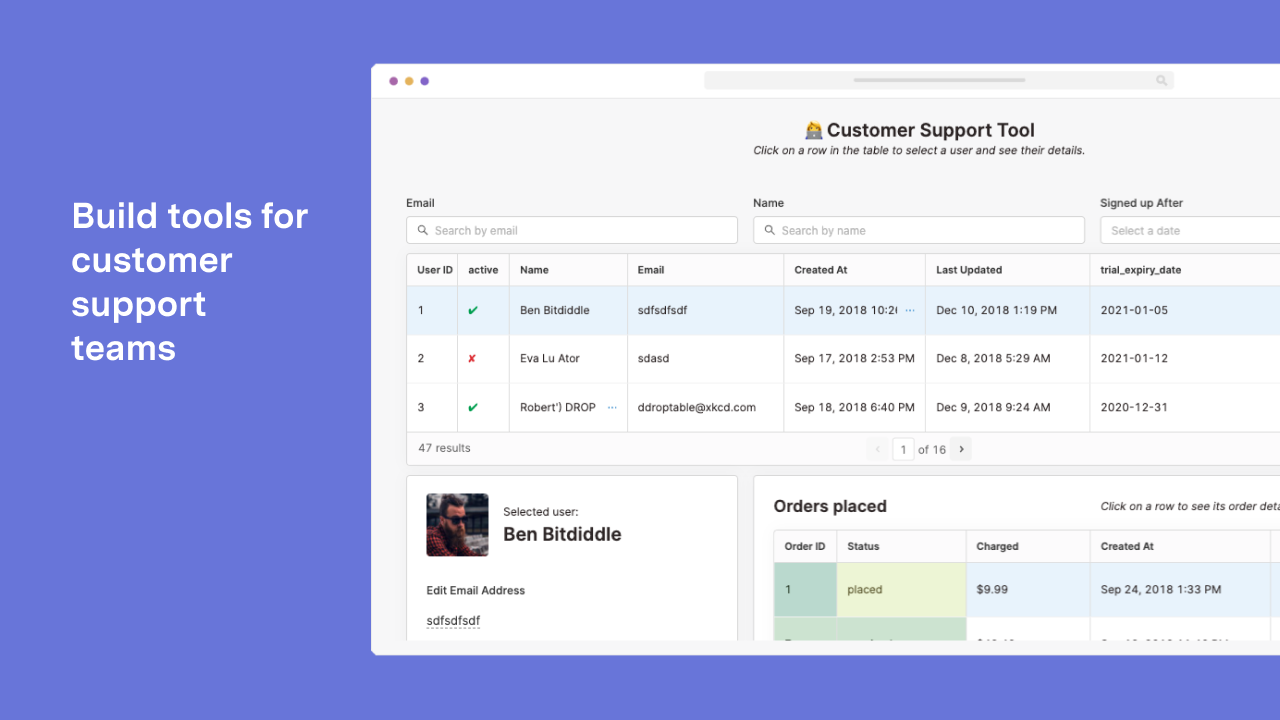Image resolution: width=1280 pixels, height=720 pixels.
Task: Click the ellipsis next to Robert') DROP
Action: point(612,408)
